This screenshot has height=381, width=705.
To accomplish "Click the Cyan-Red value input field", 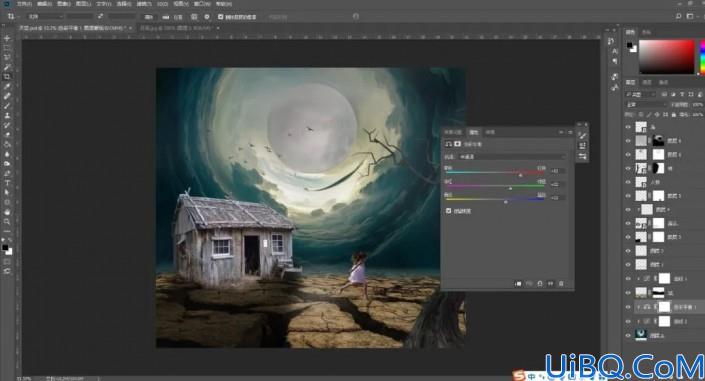I will pyautogui.click(x=558, y=171).
